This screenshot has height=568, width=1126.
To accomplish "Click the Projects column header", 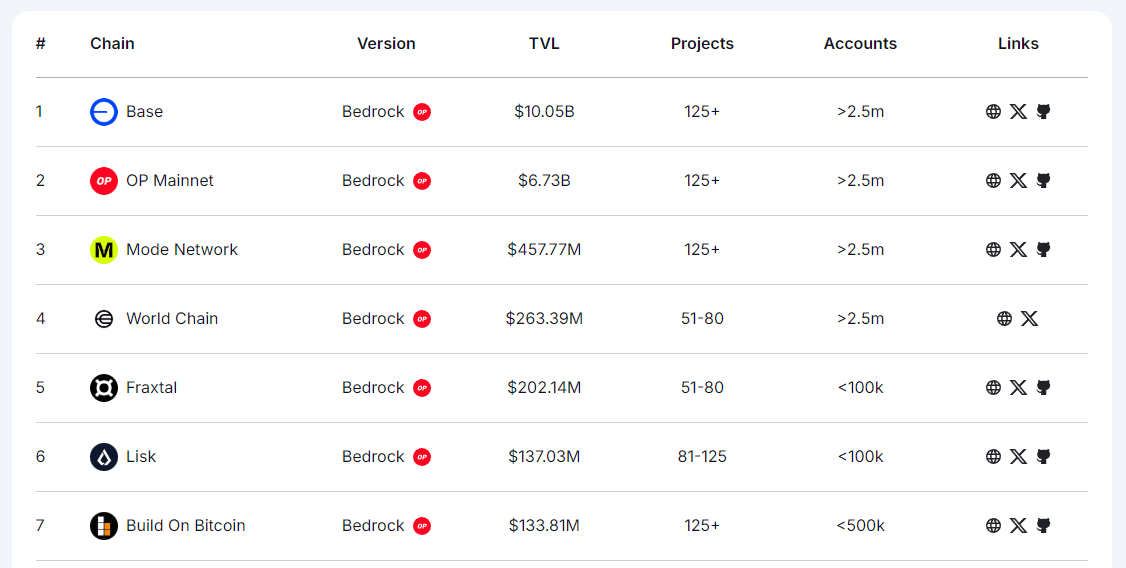I will pyautogui.click(x=702, y=44).
